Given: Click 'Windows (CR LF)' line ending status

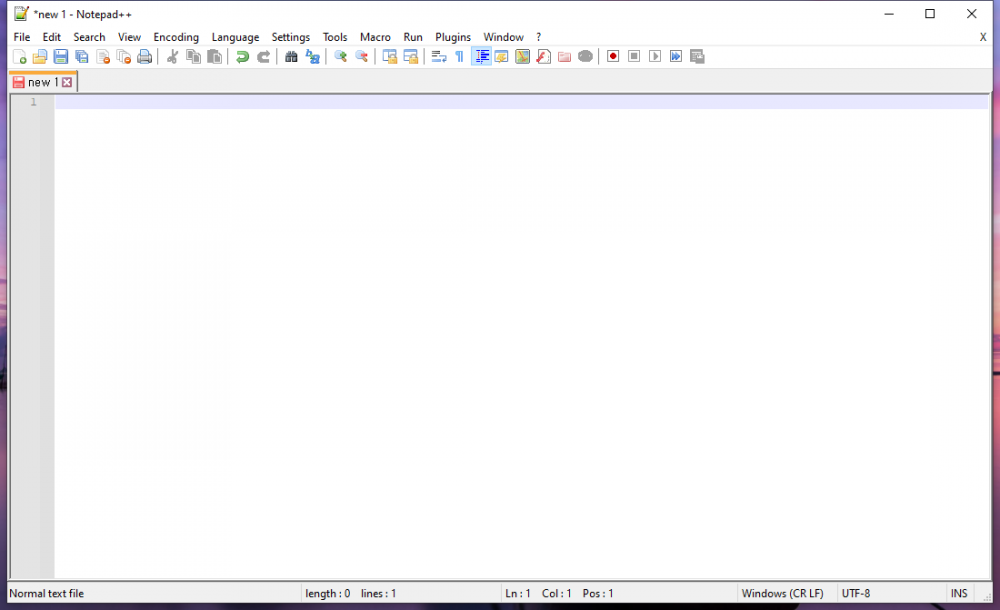Looking at the screenshot, I should pyautogui.click(x=783, y=593).
